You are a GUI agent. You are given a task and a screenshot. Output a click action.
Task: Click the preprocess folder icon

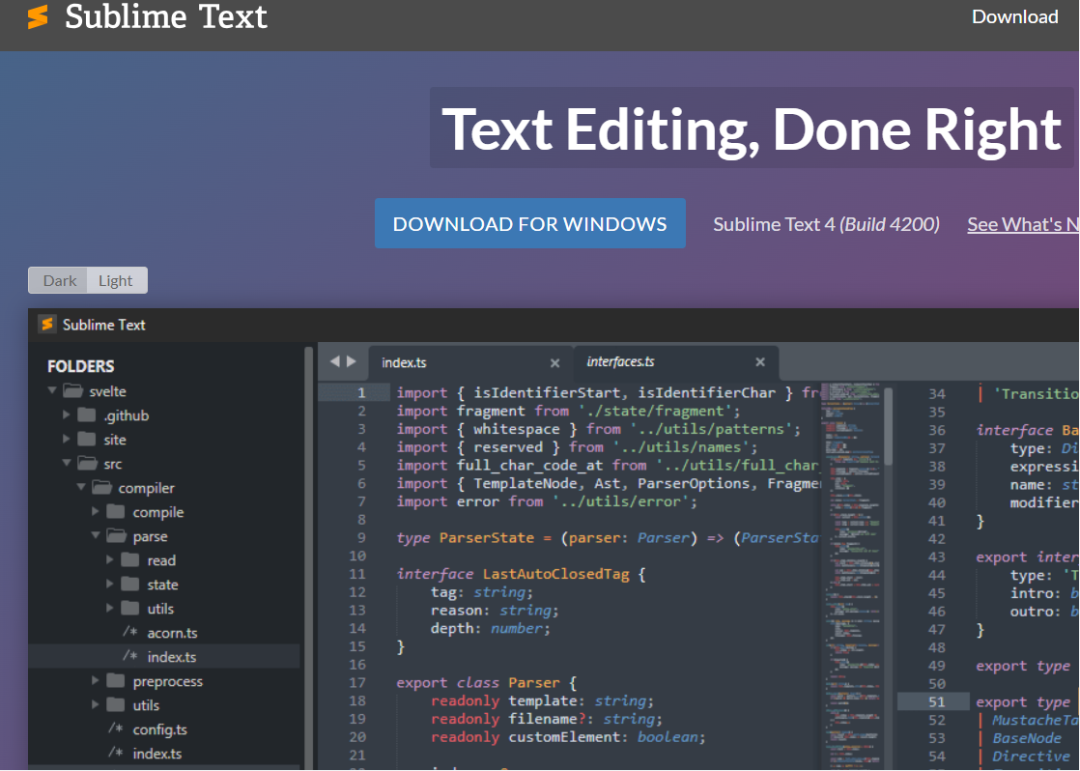pos(116,681)
